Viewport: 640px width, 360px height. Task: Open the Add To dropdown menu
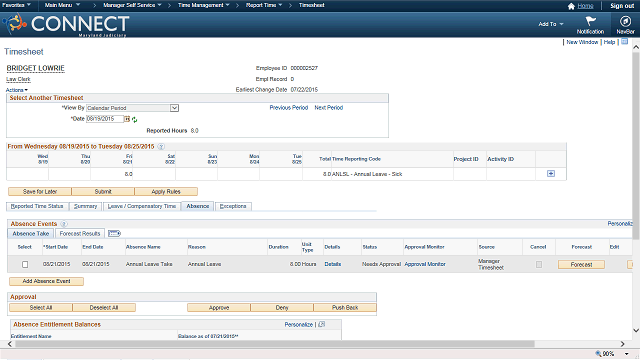click(x=550, y=24)
